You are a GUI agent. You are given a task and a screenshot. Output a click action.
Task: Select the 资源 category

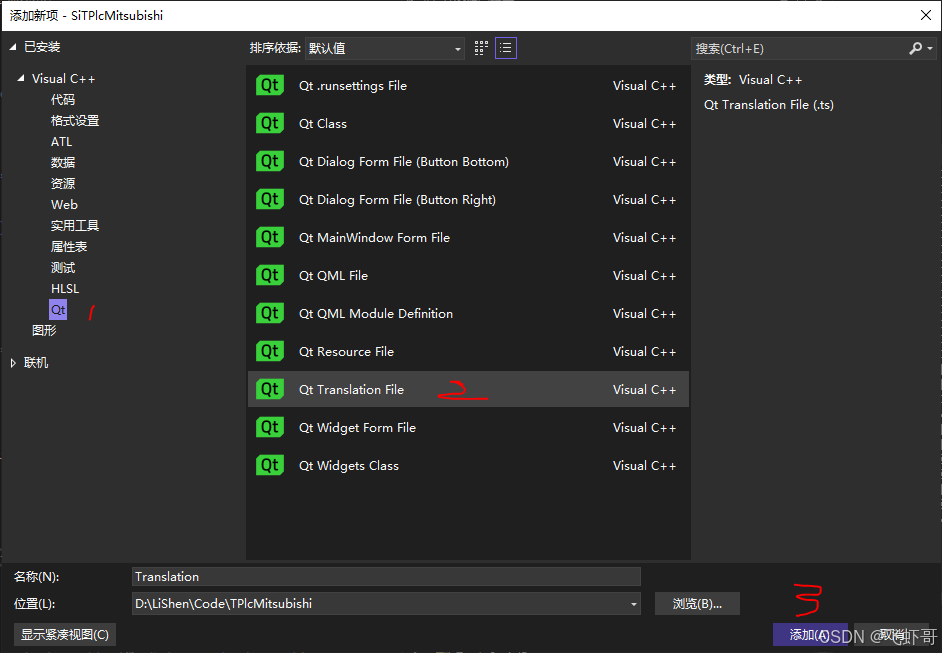pyautogui.click(x=63, y=184)
